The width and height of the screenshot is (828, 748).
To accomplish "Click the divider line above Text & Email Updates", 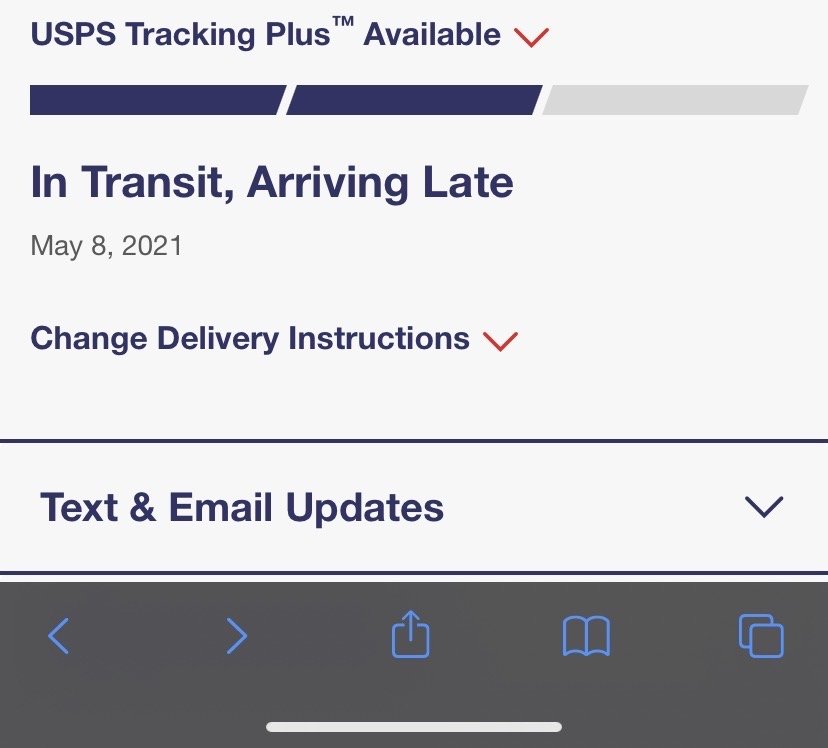I will click(414, 440).
